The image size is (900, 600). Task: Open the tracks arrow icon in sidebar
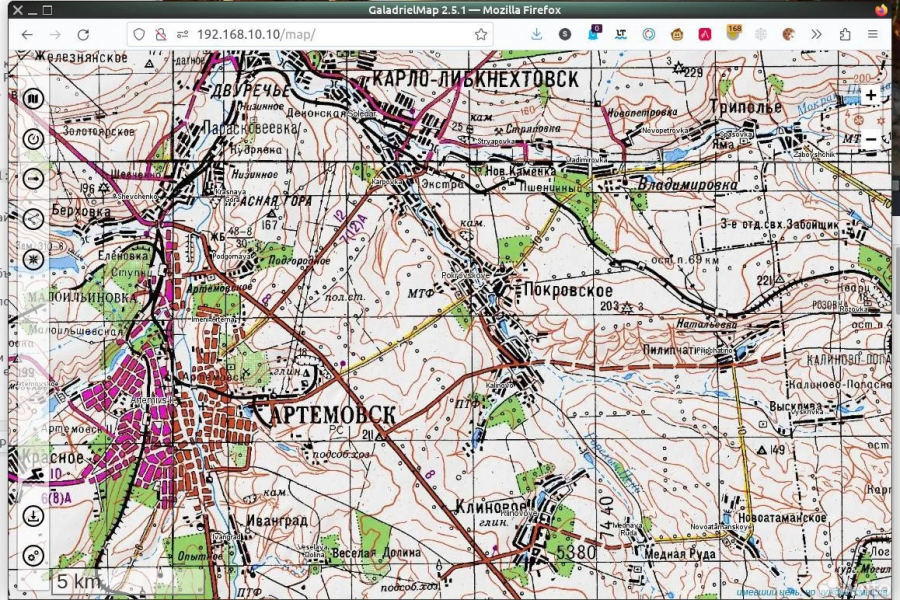33,179
